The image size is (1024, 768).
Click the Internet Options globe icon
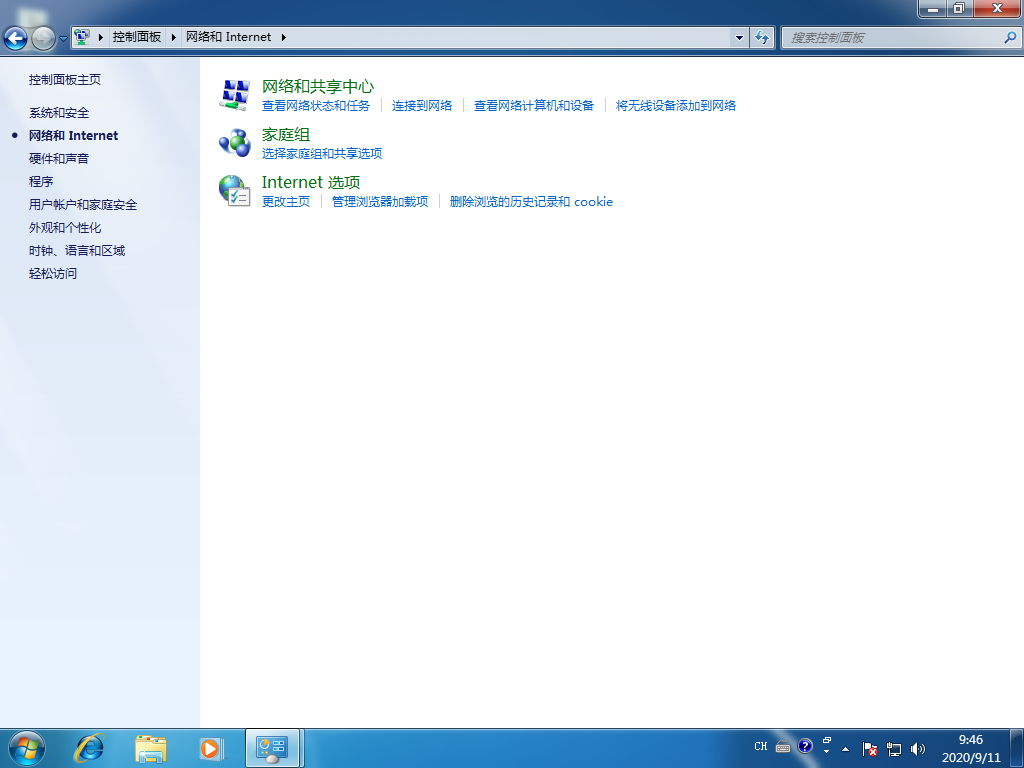pos(234,191)
